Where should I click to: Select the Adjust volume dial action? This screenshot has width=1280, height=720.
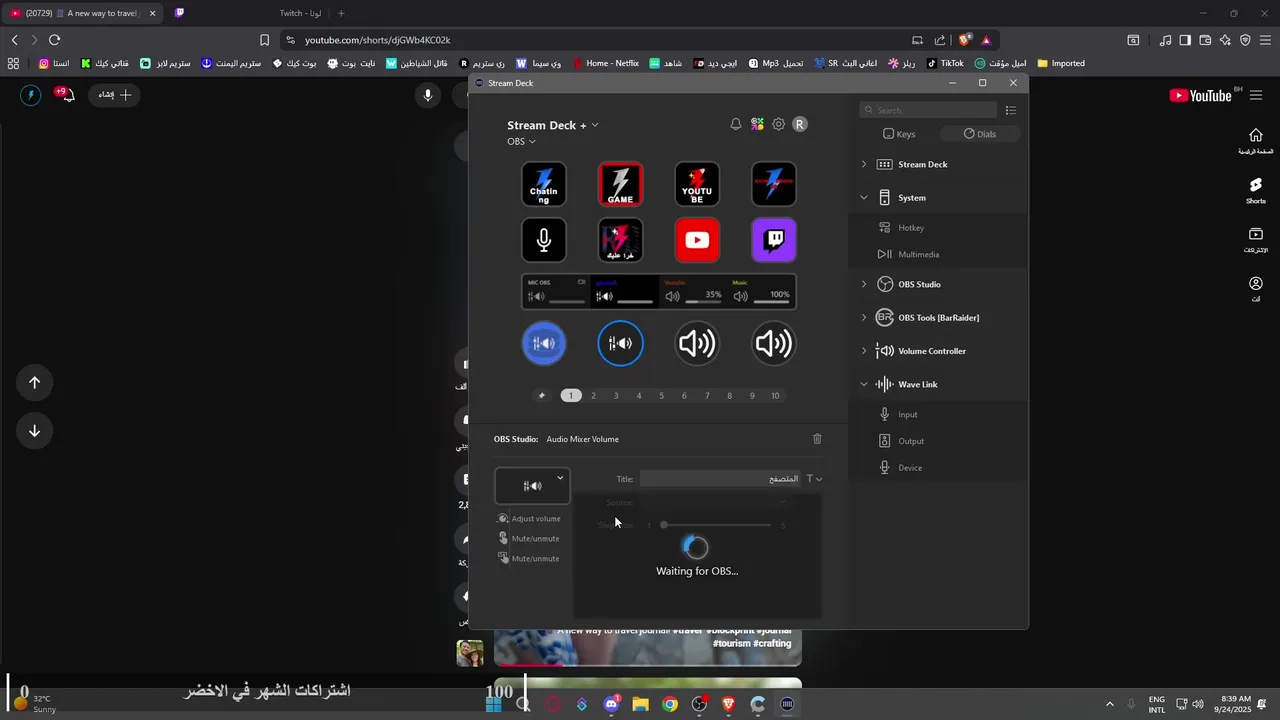[x=529, y=518]
